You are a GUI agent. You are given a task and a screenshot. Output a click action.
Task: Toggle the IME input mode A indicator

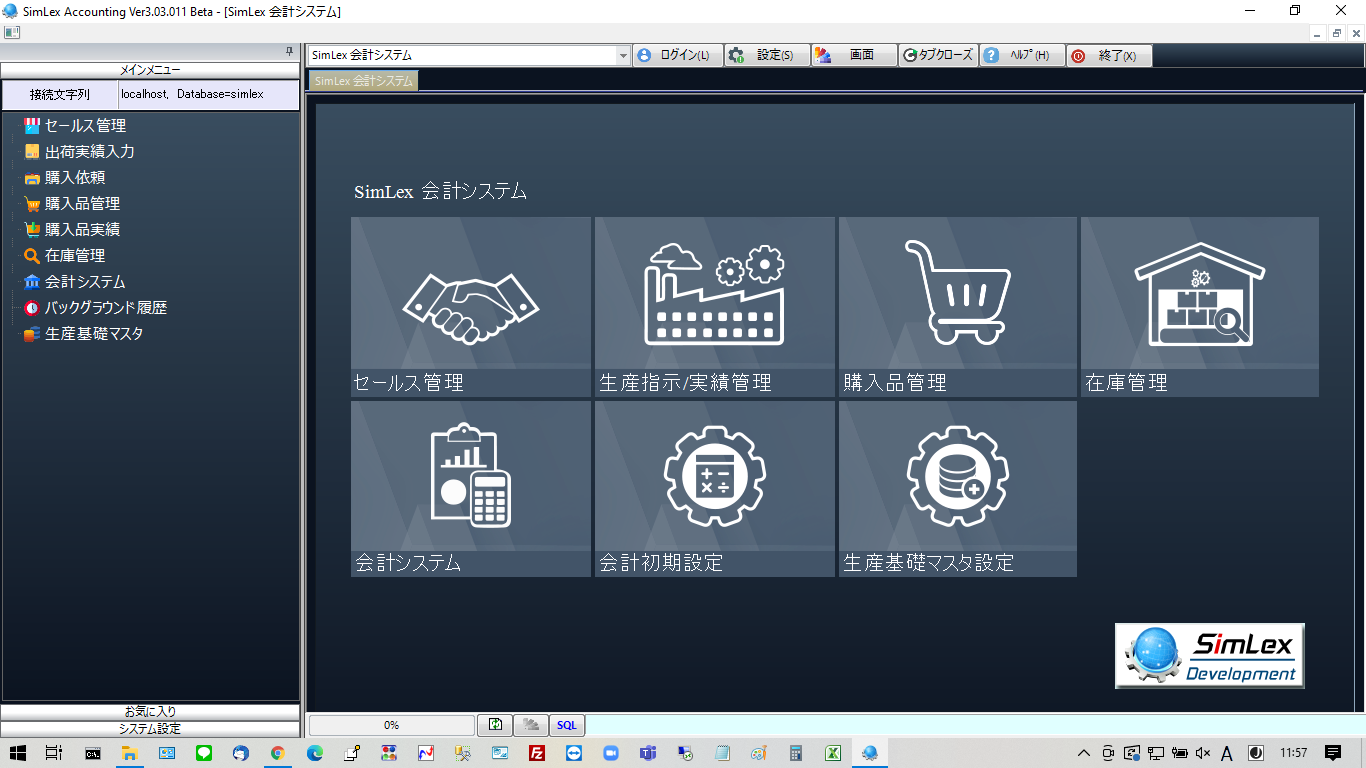[1227, 753]
